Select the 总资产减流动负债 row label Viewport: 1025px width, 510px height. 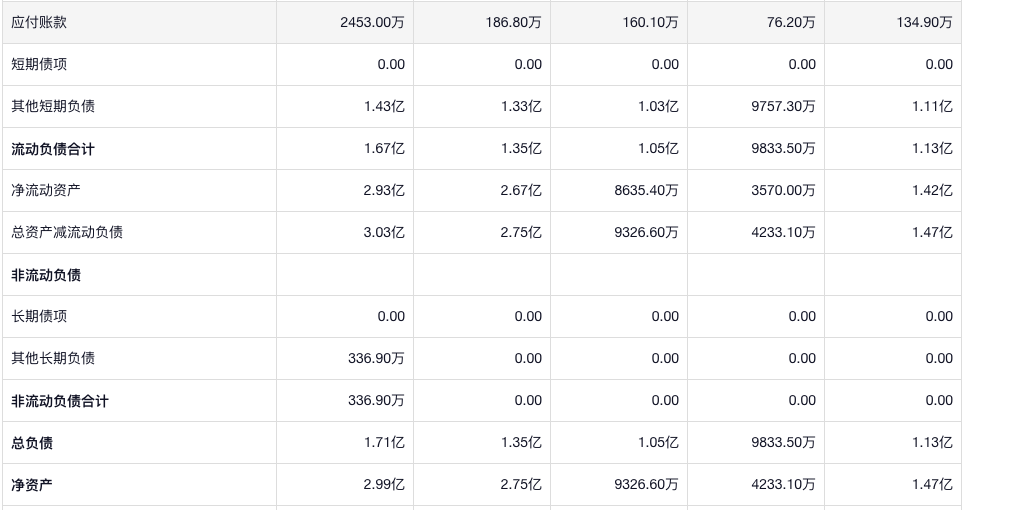(x=67, y=232)
